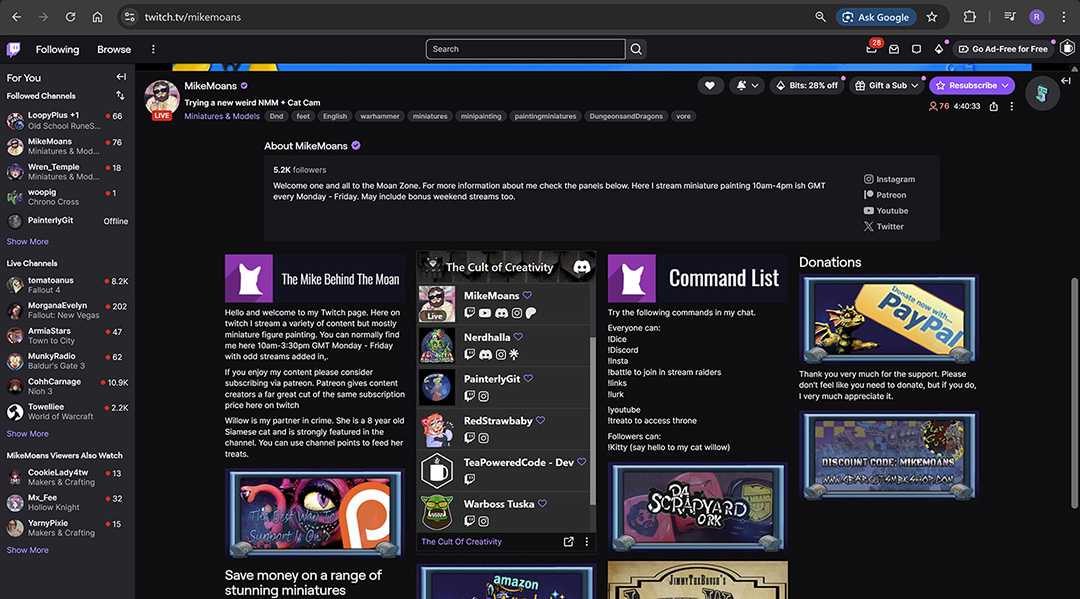Click the Twitch logo home icon

point(13,49)
